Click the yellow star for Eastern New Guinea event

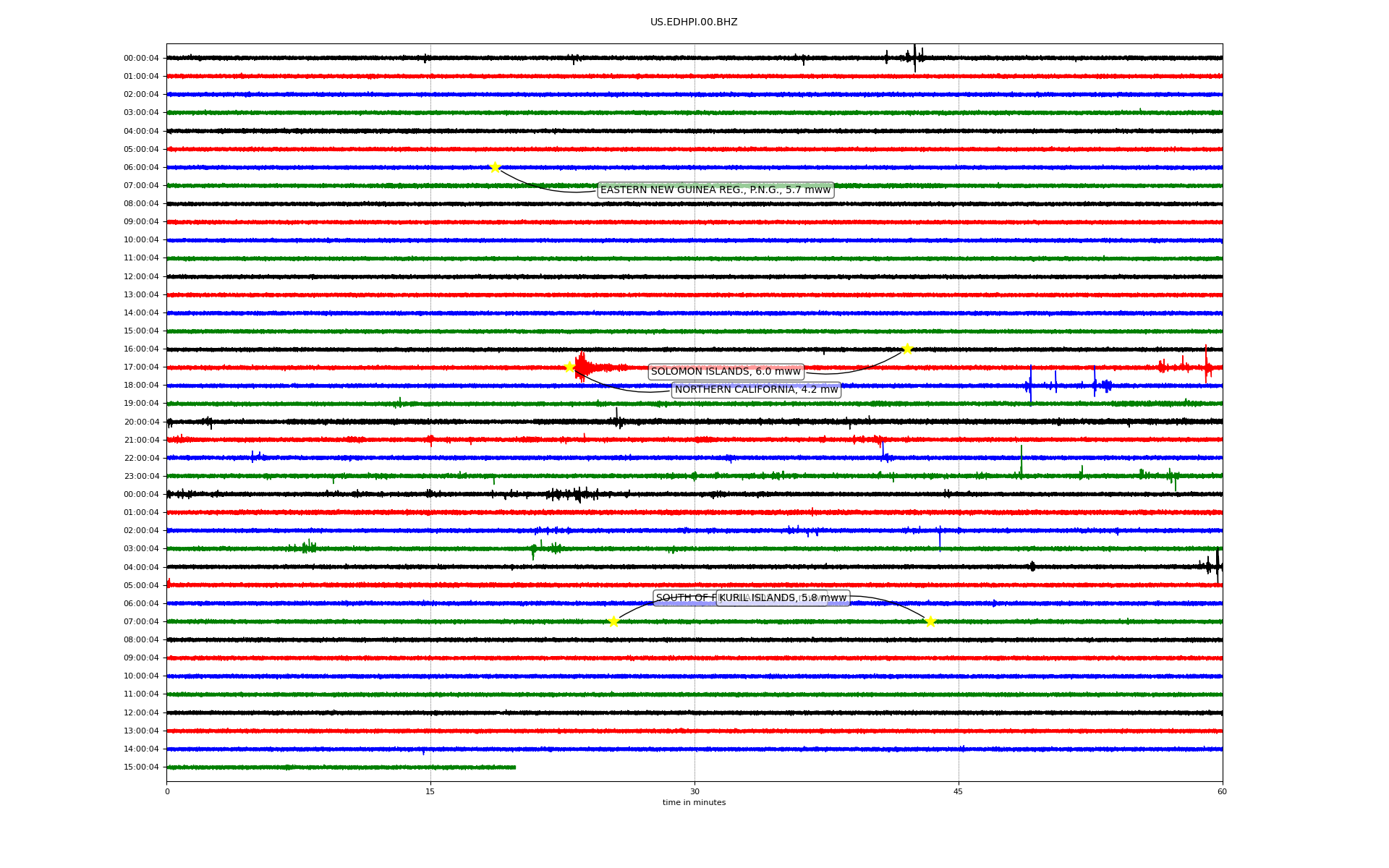[495, 167]
